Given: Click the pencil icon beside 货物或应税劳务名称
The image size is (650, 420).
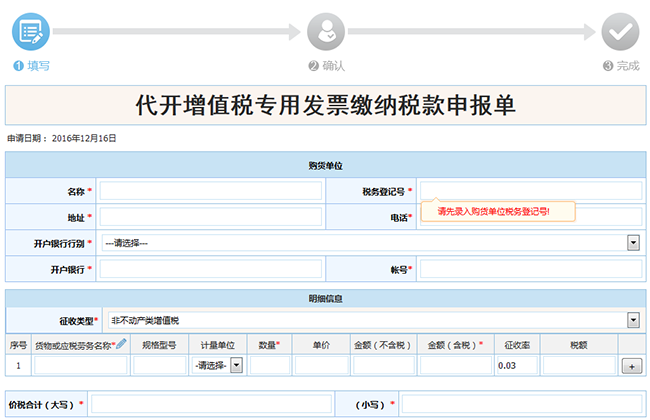Looking at the screenshot, I should click(x=121, y=344).
